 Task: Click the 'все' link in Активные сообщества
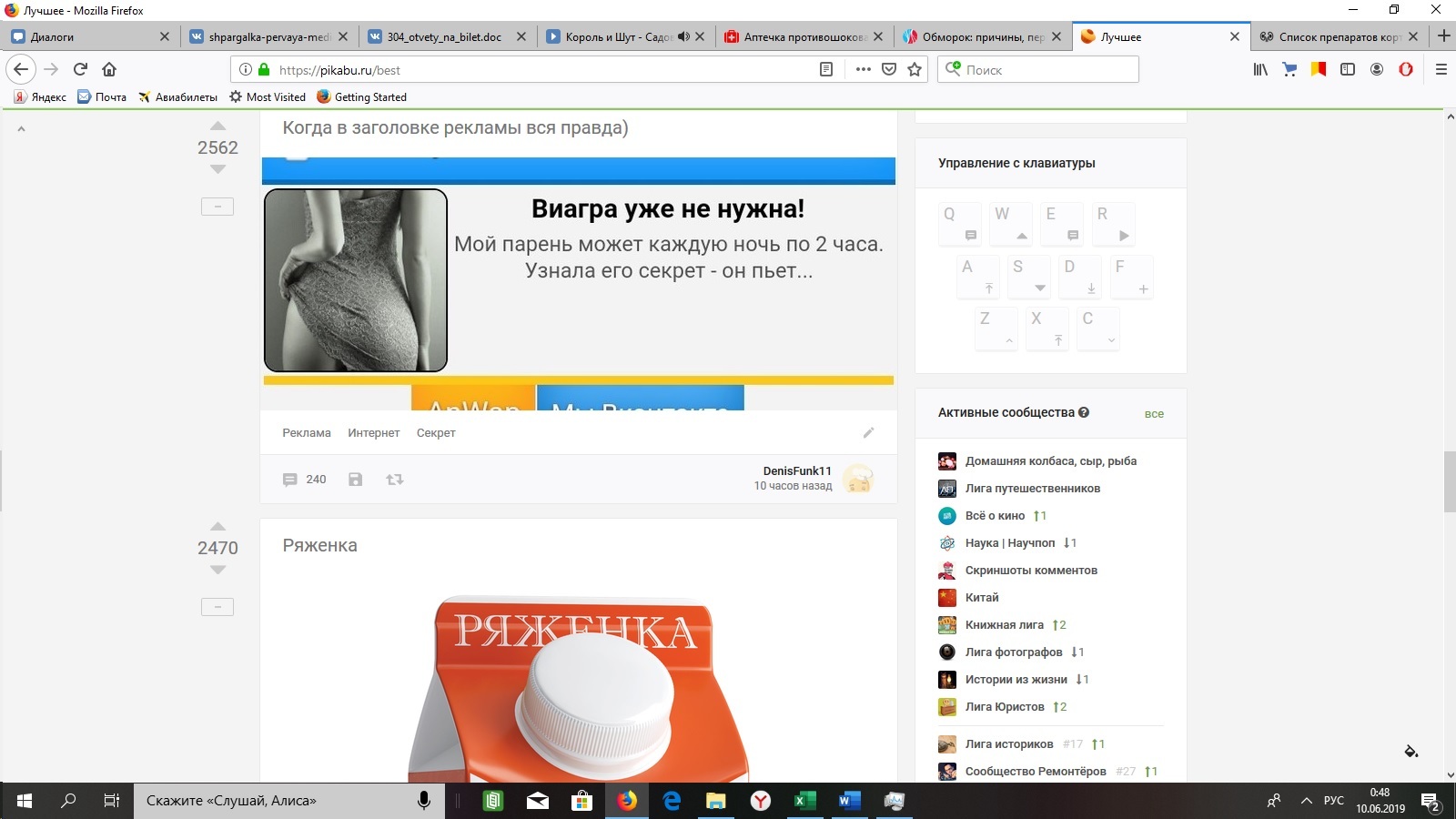[x=1154, y=413]
